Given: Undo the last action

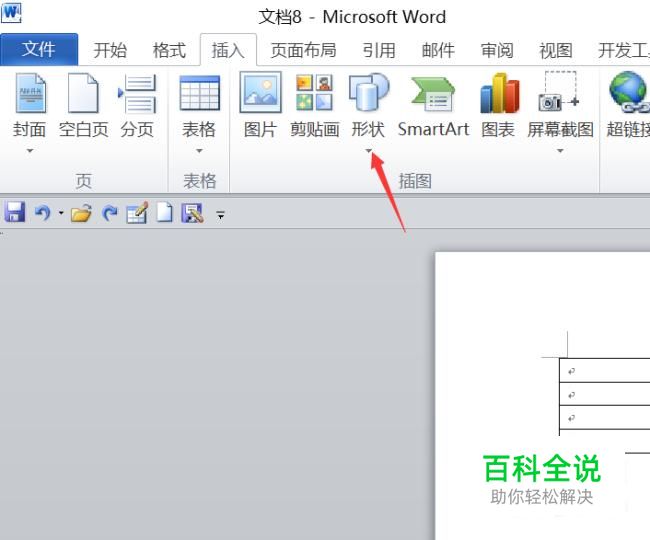Looking at the screenshot, I should click(x=42, y=213).
